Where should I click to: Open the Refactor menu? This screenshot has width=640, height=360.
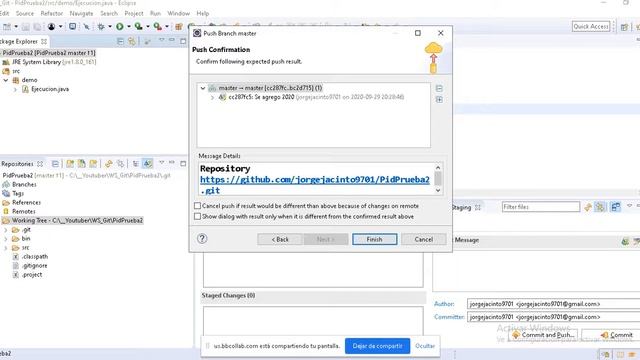(51, 13)
